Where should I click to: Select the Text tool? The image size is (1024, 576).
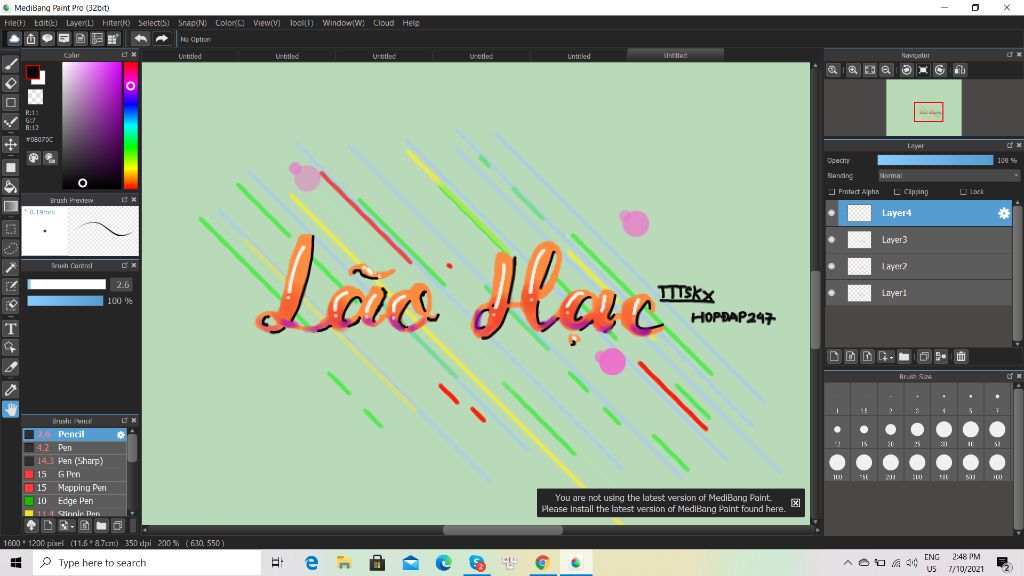click(10, 328)
